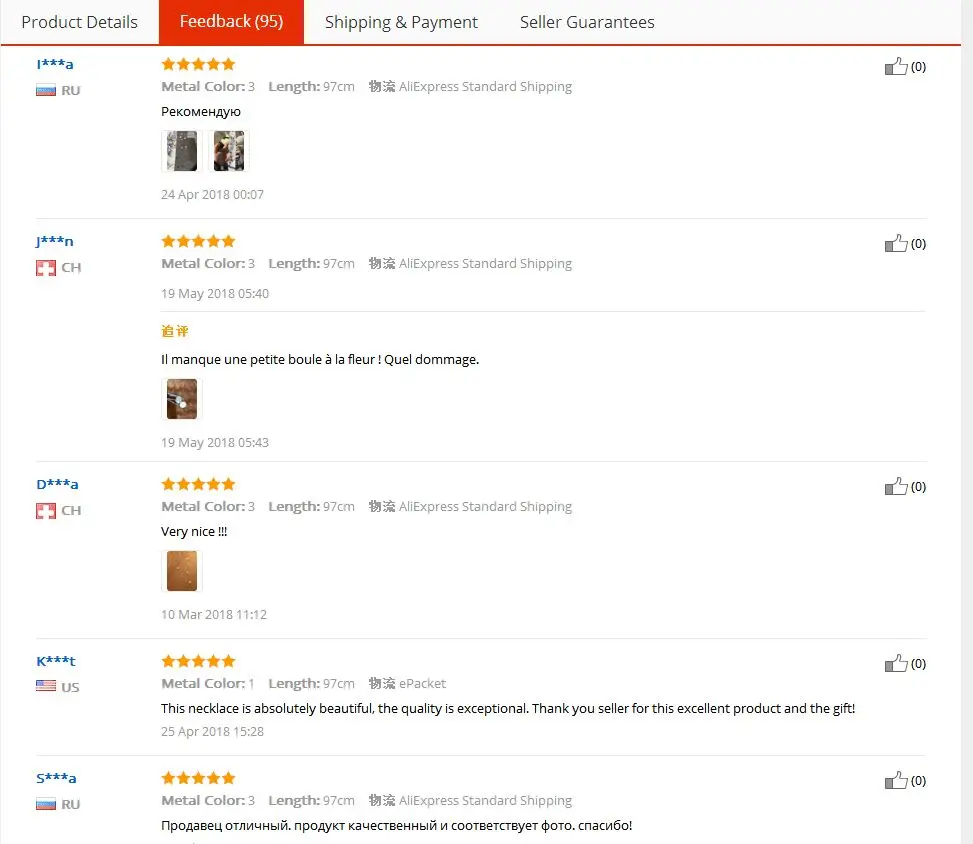The height and width of the screenshot is (844, 973).
Task: Open the Seller Guarantees tab
Action: click(x=587, y=22)
